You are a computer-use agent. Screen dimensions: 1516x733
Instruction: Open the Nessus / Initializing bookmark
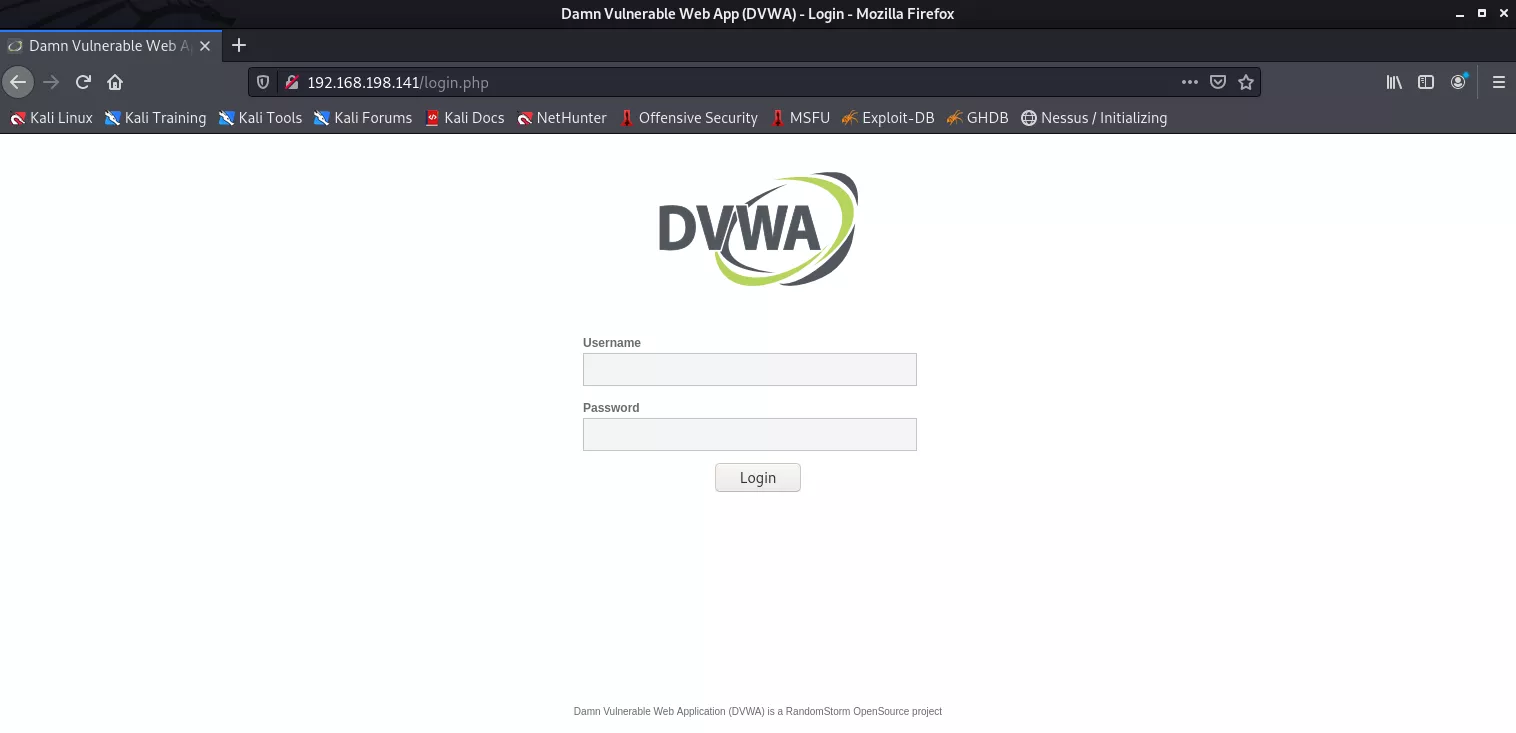tap(1093, 118)
